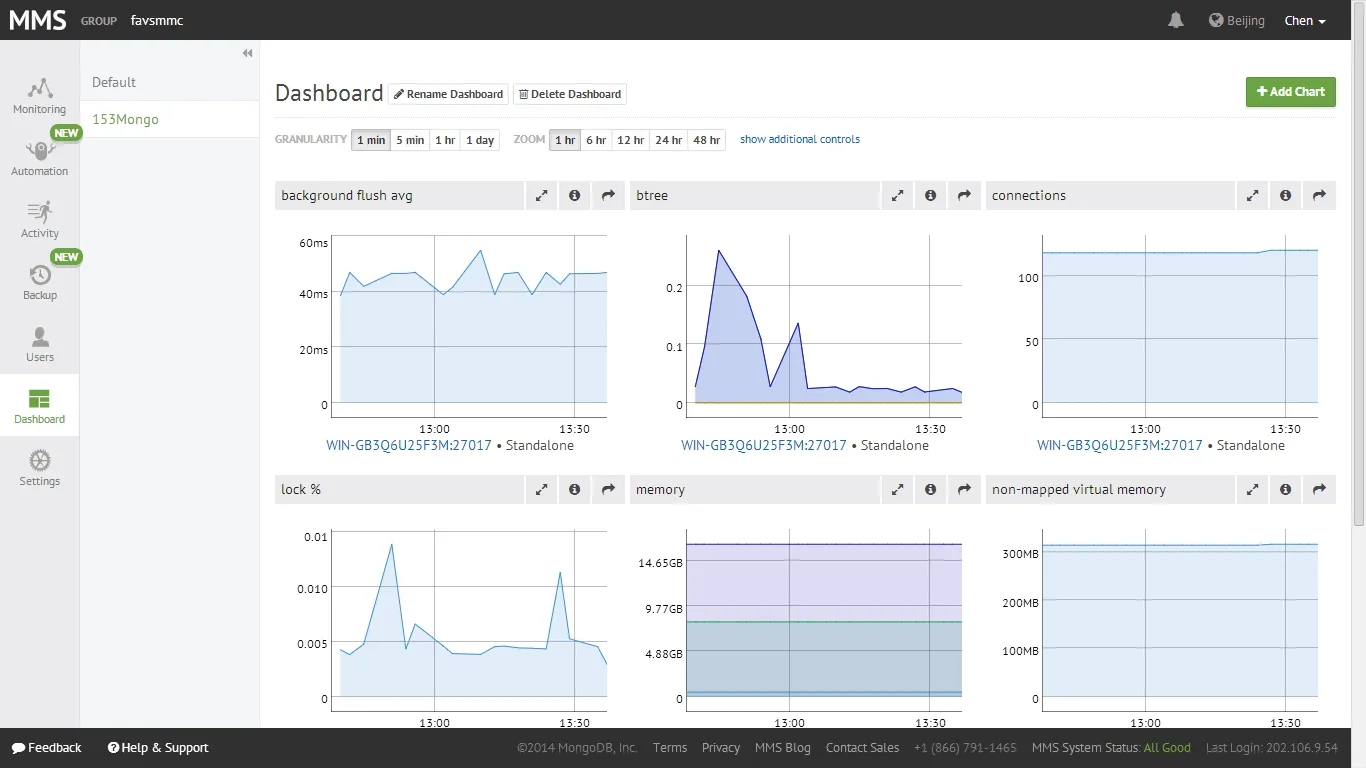Open the Chen account menu
Viewport: 1366px width, 768px height.
click(1305, 20)
